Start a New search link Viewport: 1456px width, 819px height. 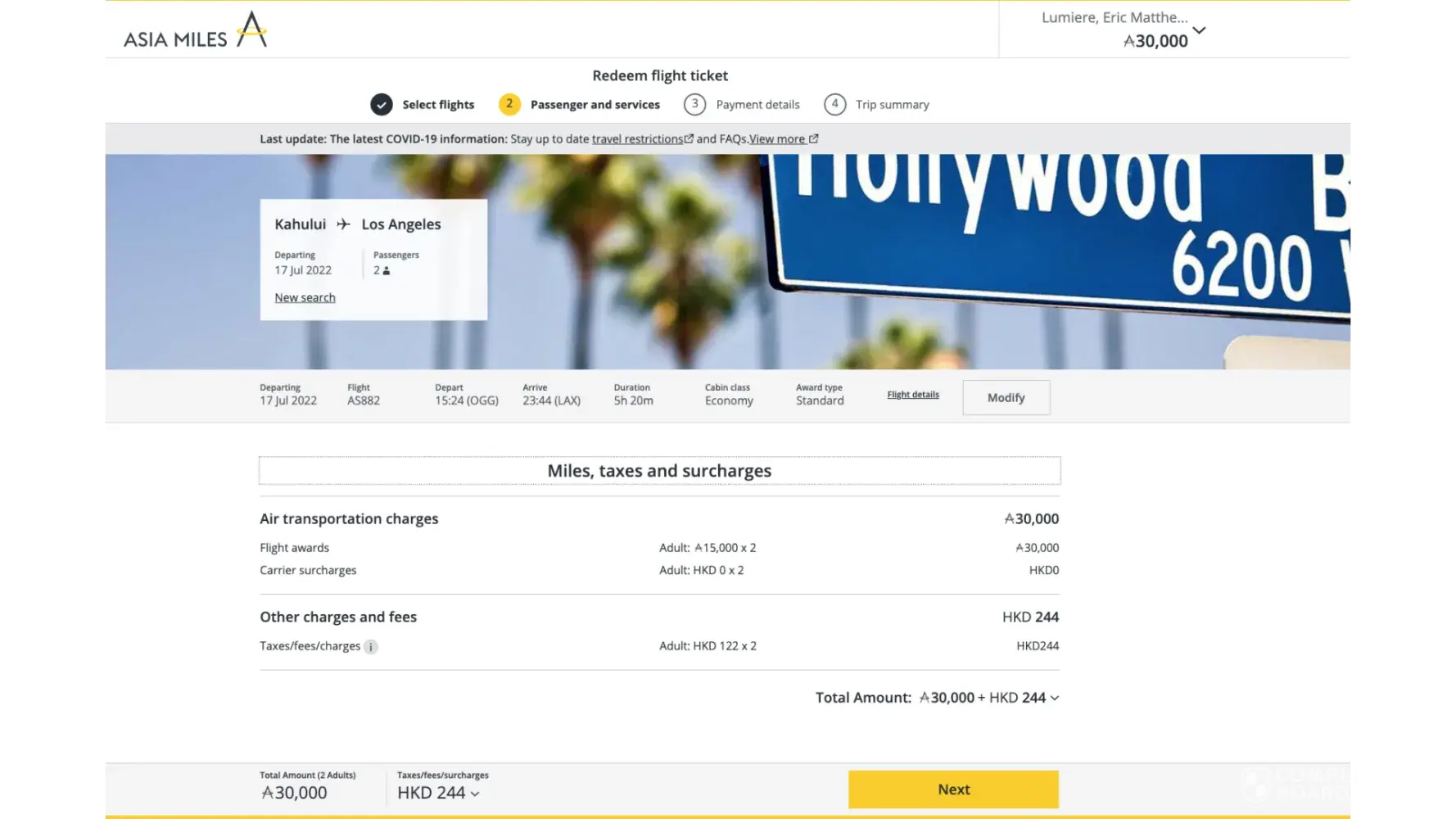tap(305, 297)
